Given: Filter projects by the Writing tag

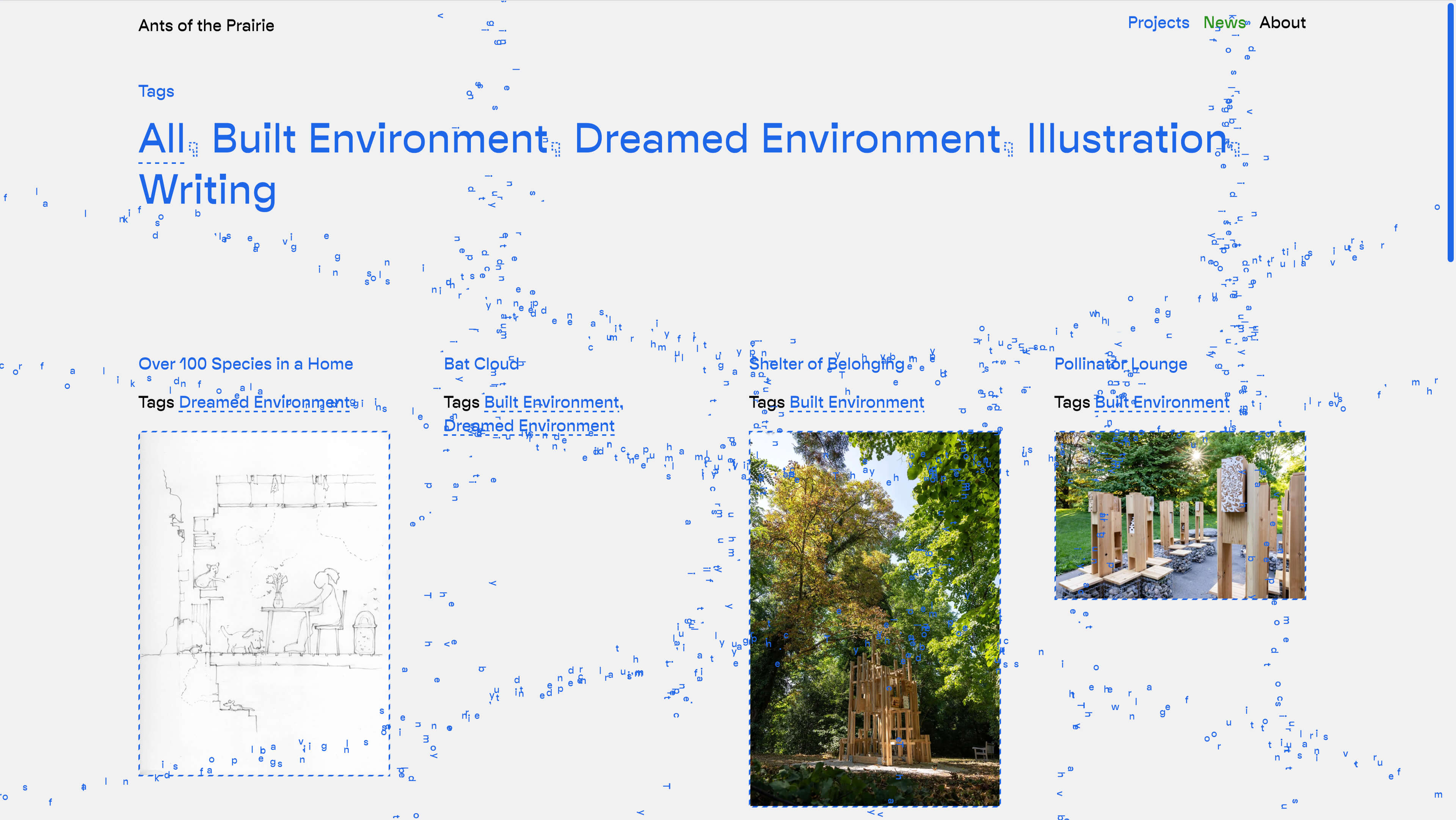Looking at the screenshot, I should (207, 189).
